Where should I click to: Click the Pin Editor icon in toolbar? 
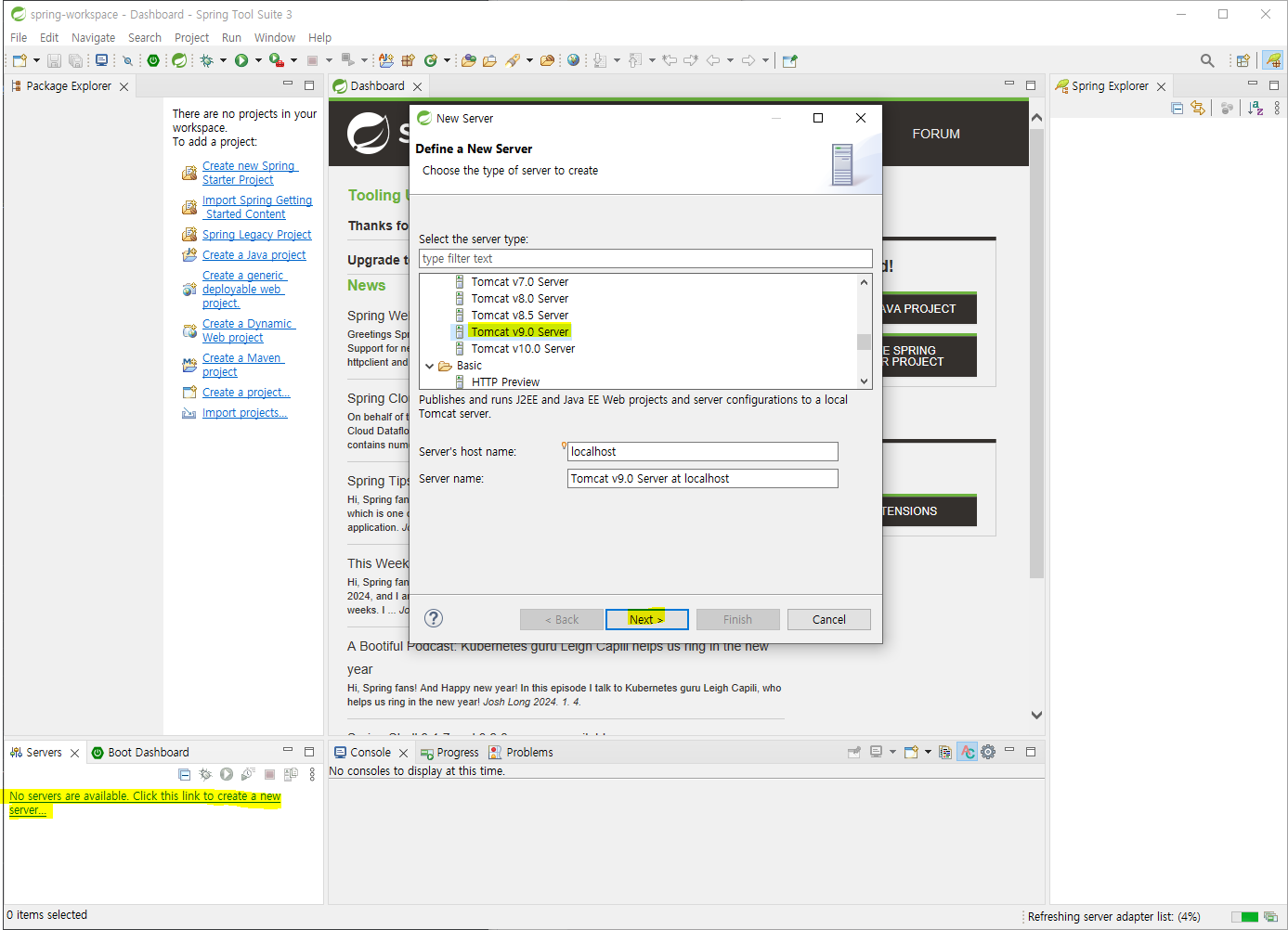[x=790, y=60]
